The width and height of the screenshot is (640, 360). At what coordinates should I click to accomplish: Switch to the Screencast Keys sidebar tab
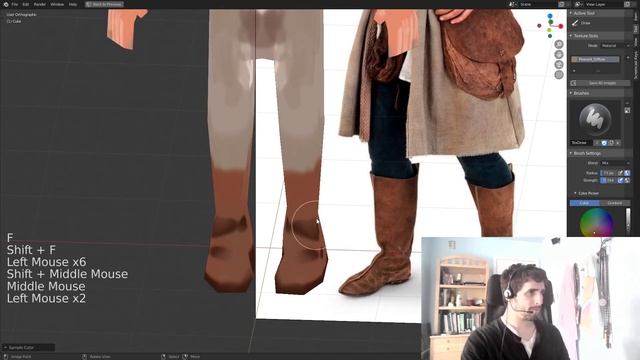coord(636,65)
